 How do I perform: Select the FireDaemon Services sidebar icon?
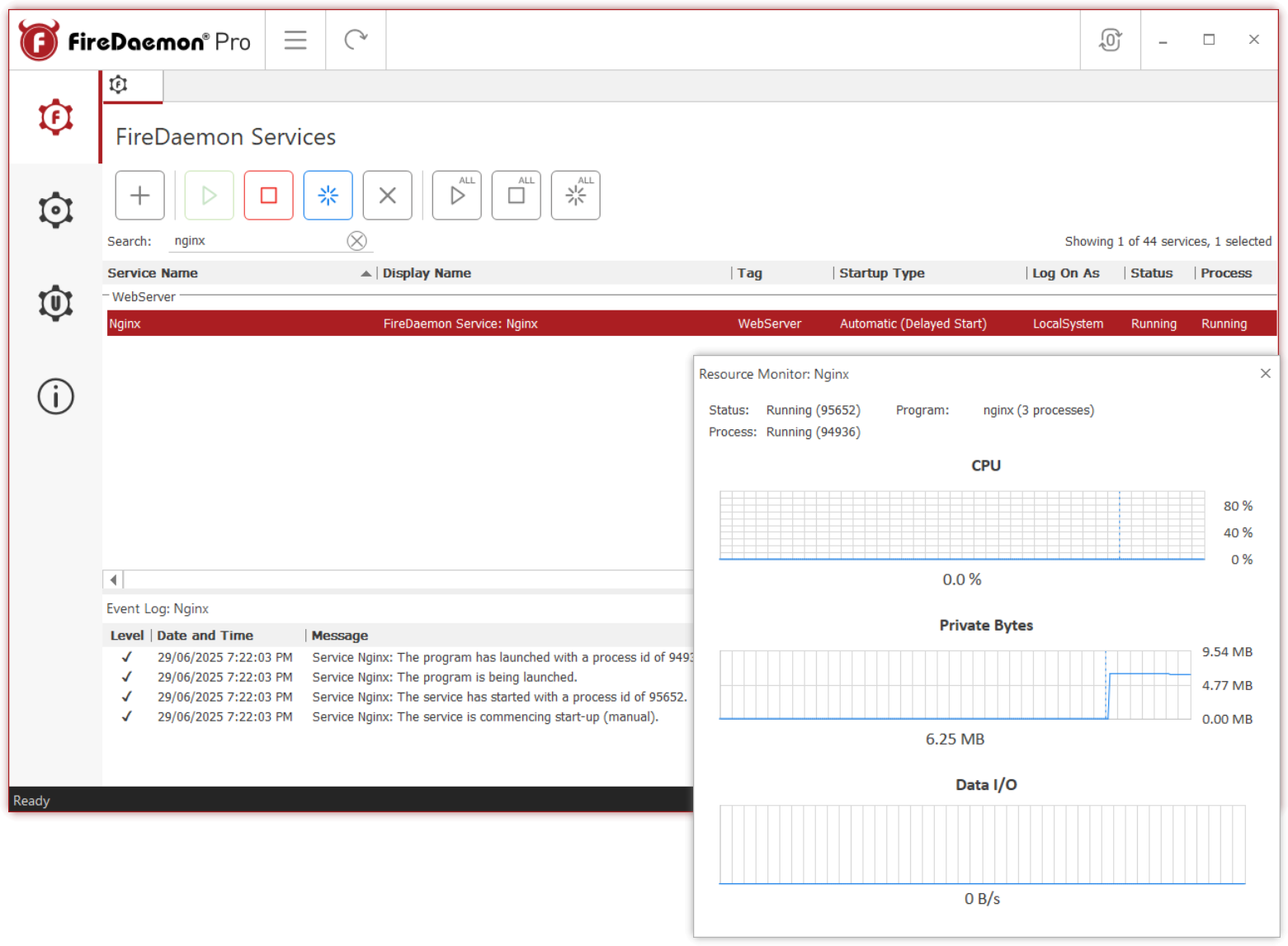pyautogui.click(x=55, y=117)
